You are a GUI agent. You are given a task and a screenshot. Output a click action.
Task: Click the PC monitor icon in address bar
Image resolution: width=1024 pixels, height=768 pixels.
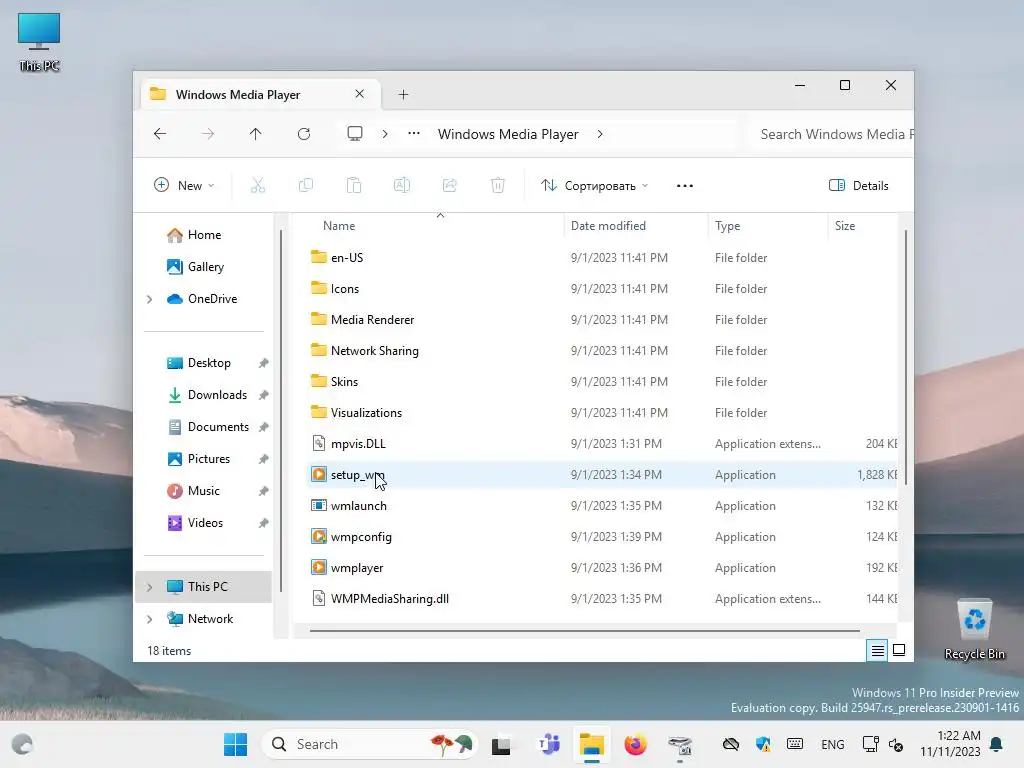(355, 134)
